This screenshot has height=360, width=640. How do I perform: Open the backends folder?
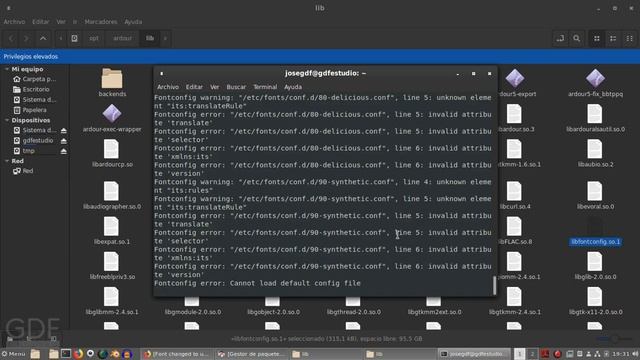(112, 82)
